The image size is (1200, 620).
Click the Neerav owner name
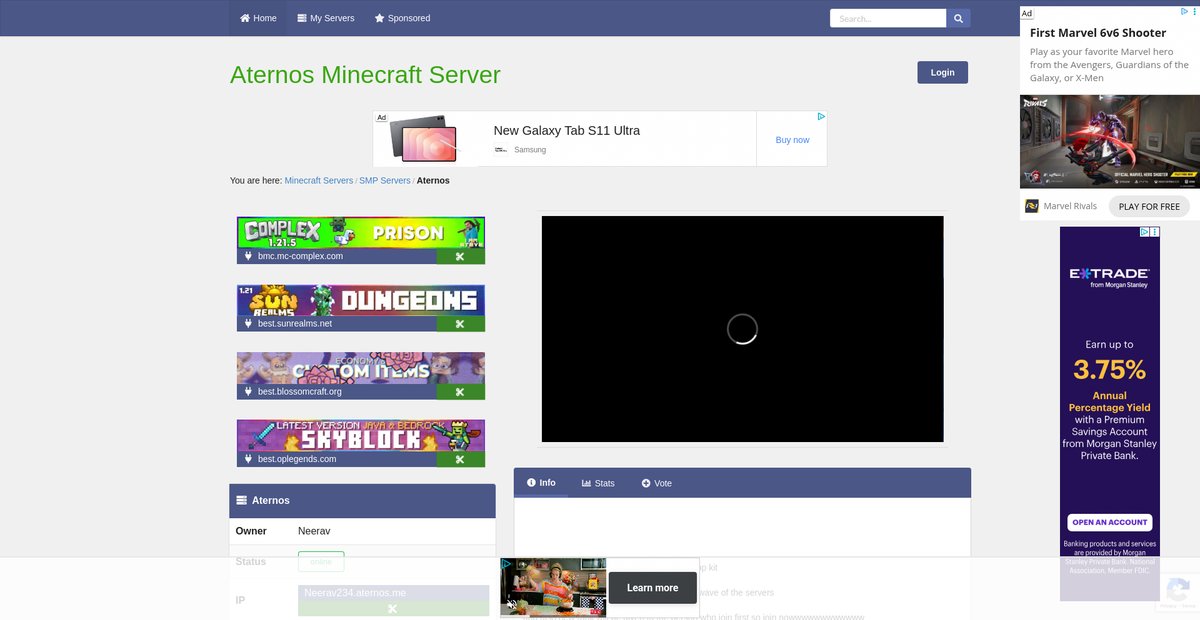pos(314,531)
